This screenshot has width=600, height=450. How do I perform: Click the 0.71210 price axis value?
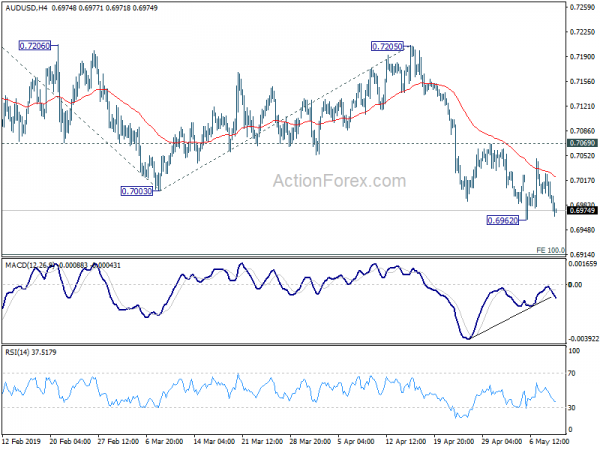click(x=582, y=106)
